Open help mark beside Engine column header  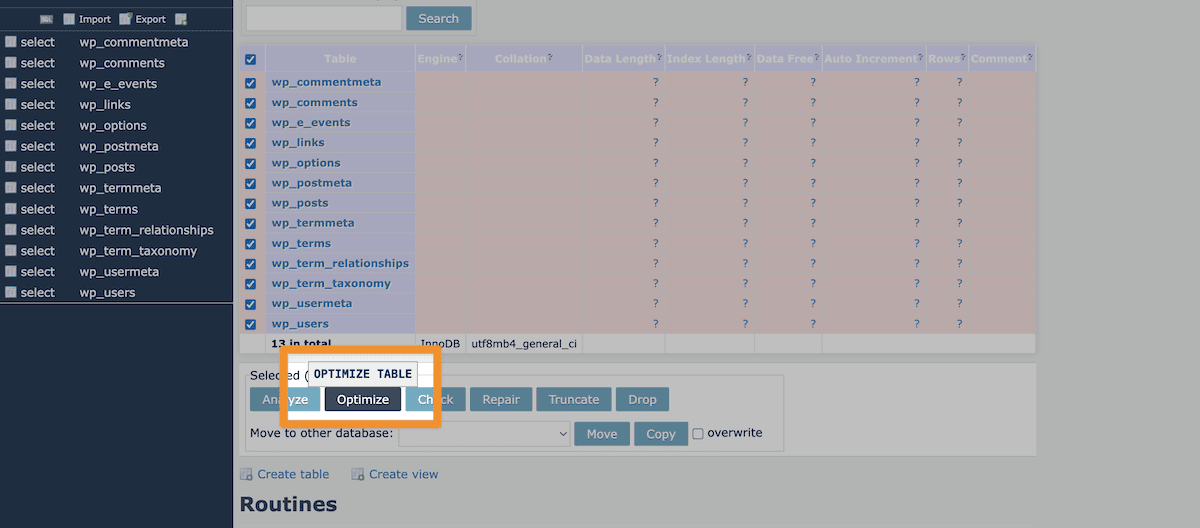pyautogui.click(x=460, y=57)
